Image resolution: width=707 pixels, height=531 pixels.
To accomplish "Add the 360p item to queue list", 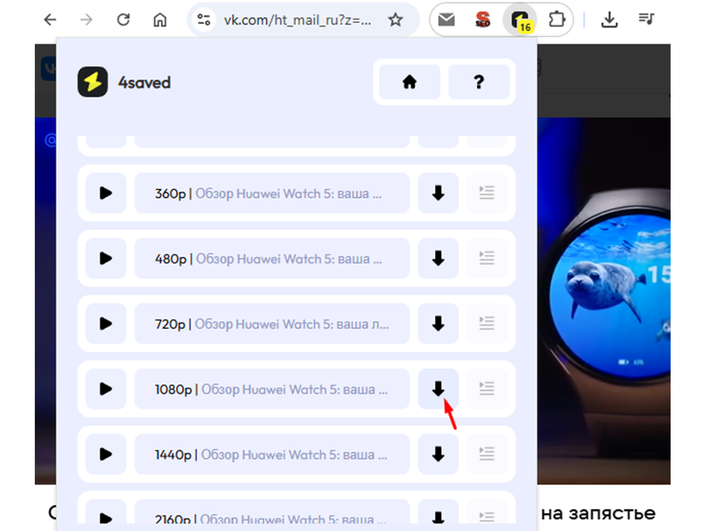I will click(x=487, y=193).
